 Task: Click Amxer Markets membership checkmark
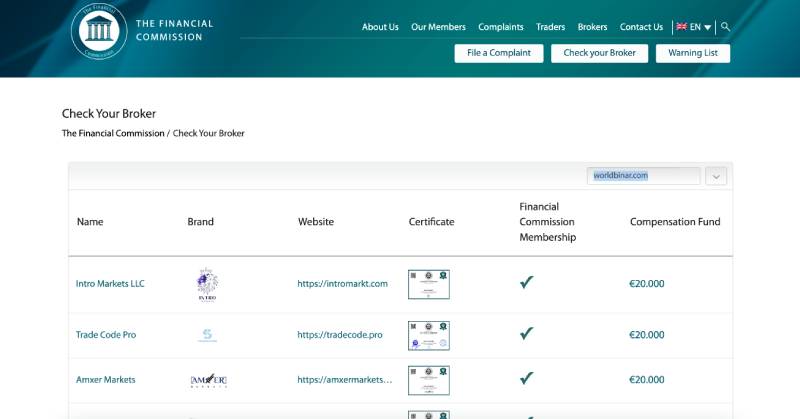pos(526,380)
